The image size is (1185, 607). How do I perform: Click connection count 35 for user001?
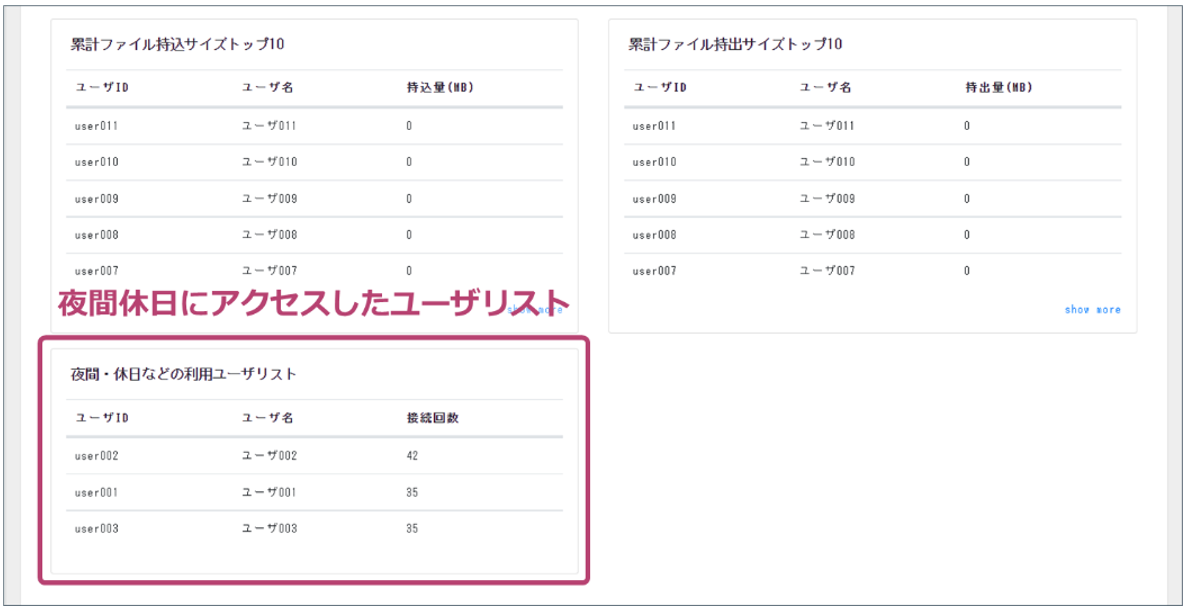(412, 493)
